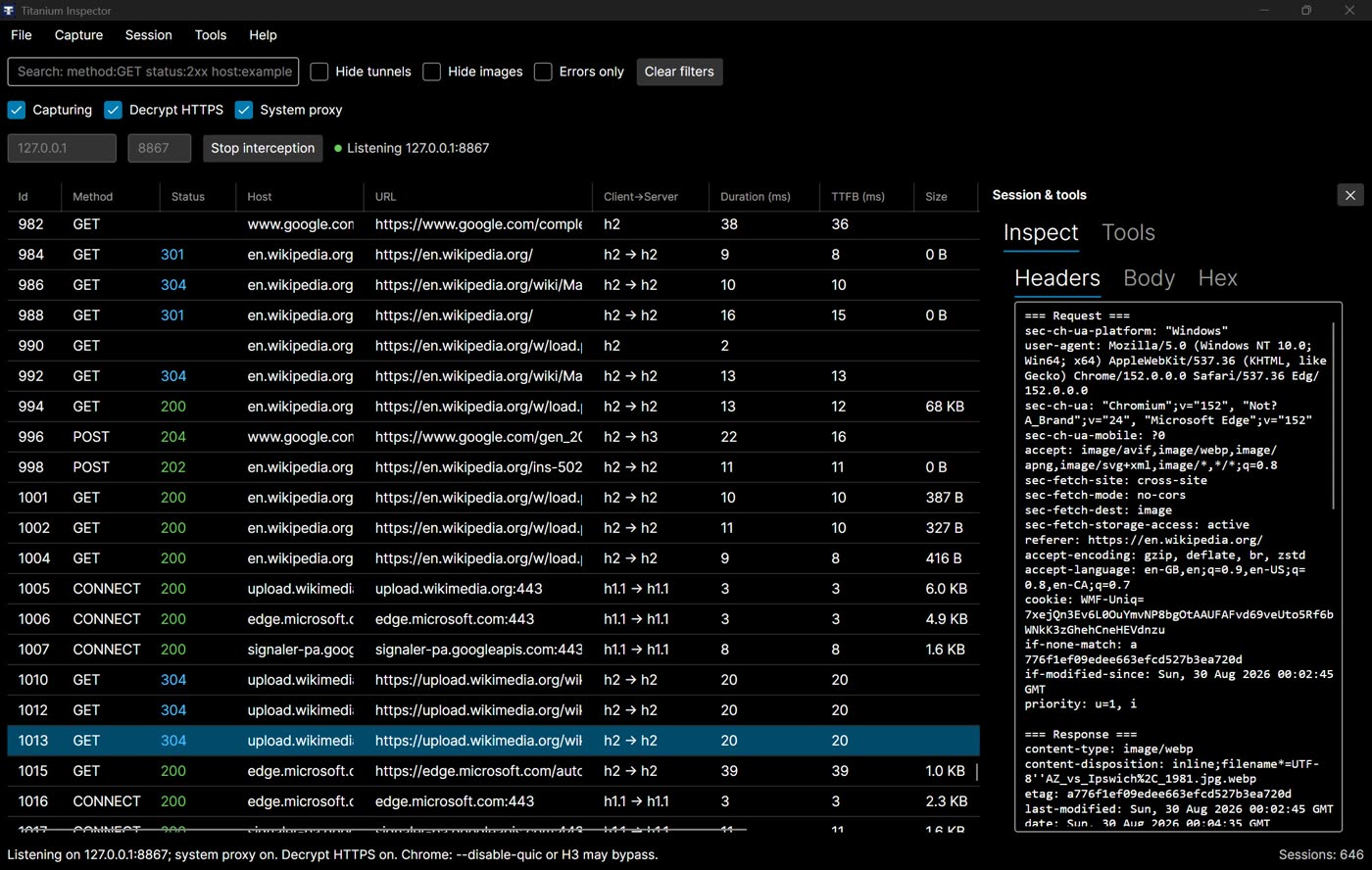Enable the Errors only checkbox
This screenshot has width=1372, height=870.
tap(543, 72)
